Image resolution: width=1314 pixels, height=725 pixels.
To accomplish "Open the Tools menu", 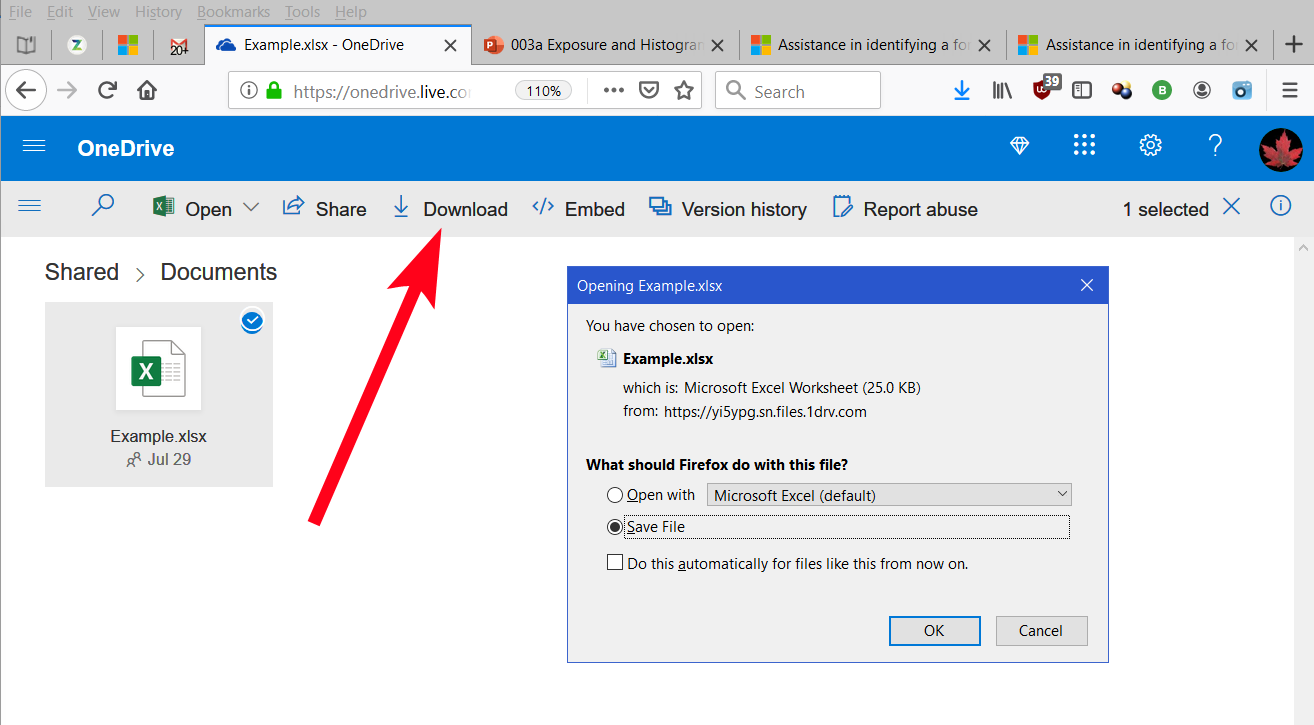I will coord(302,12).
